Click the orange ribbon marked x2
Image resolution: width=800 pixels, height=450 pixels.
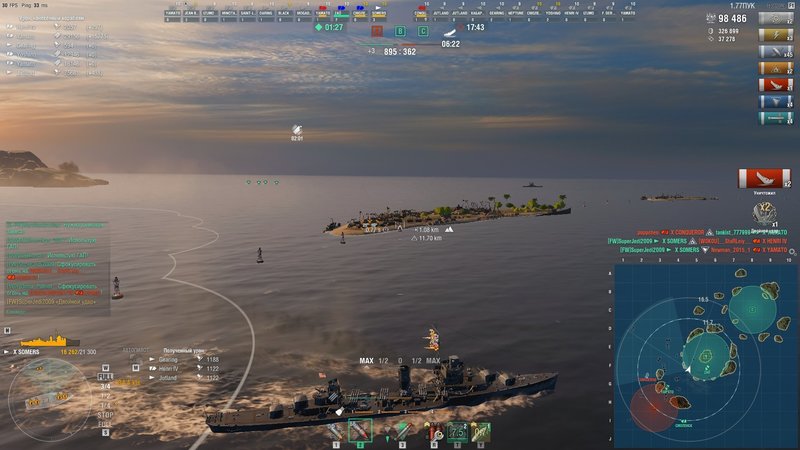[x=776, y=68]
